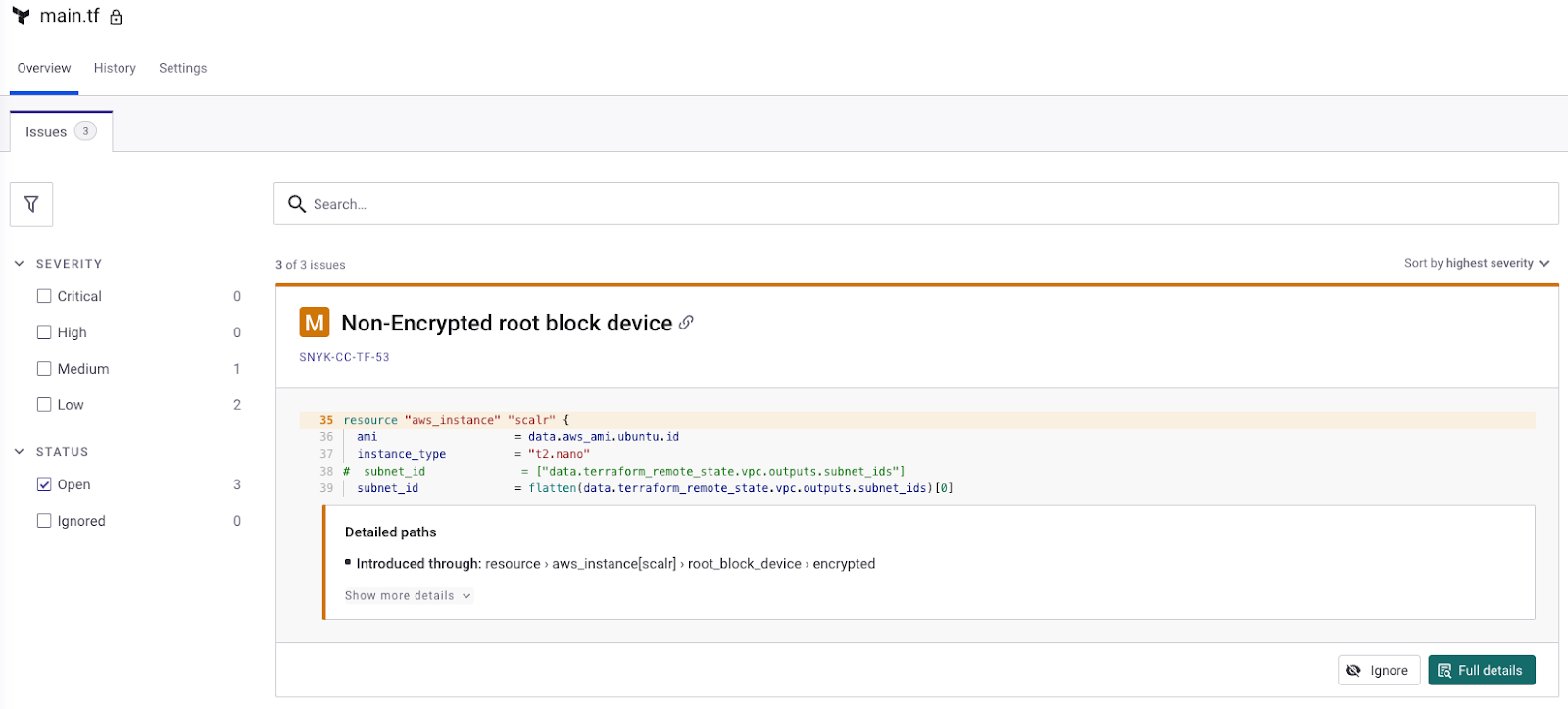The height and width of the screenshot is (709, 1568).
Task: Click the commented subnet_id line 38
Action: point(624,472)
